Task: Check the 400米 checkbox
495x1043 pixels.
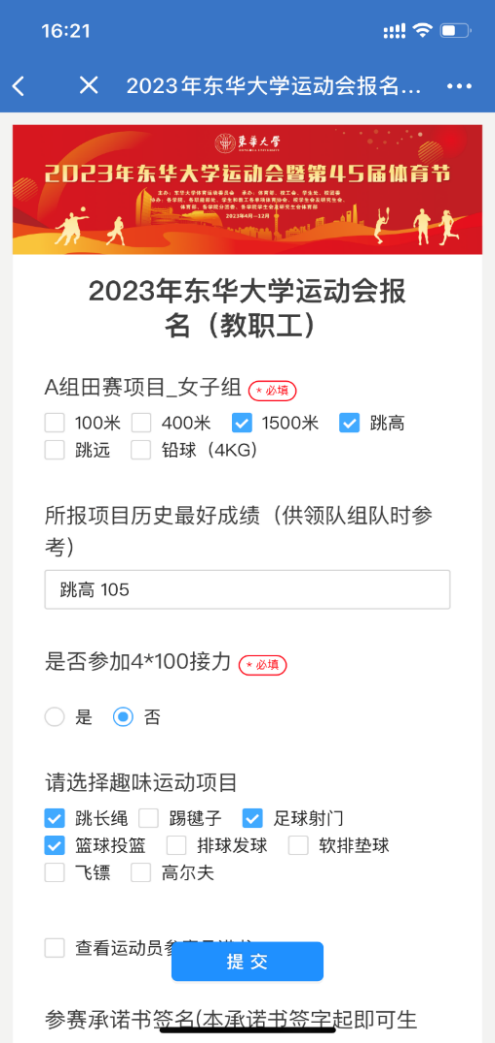Action: [141, 422]
